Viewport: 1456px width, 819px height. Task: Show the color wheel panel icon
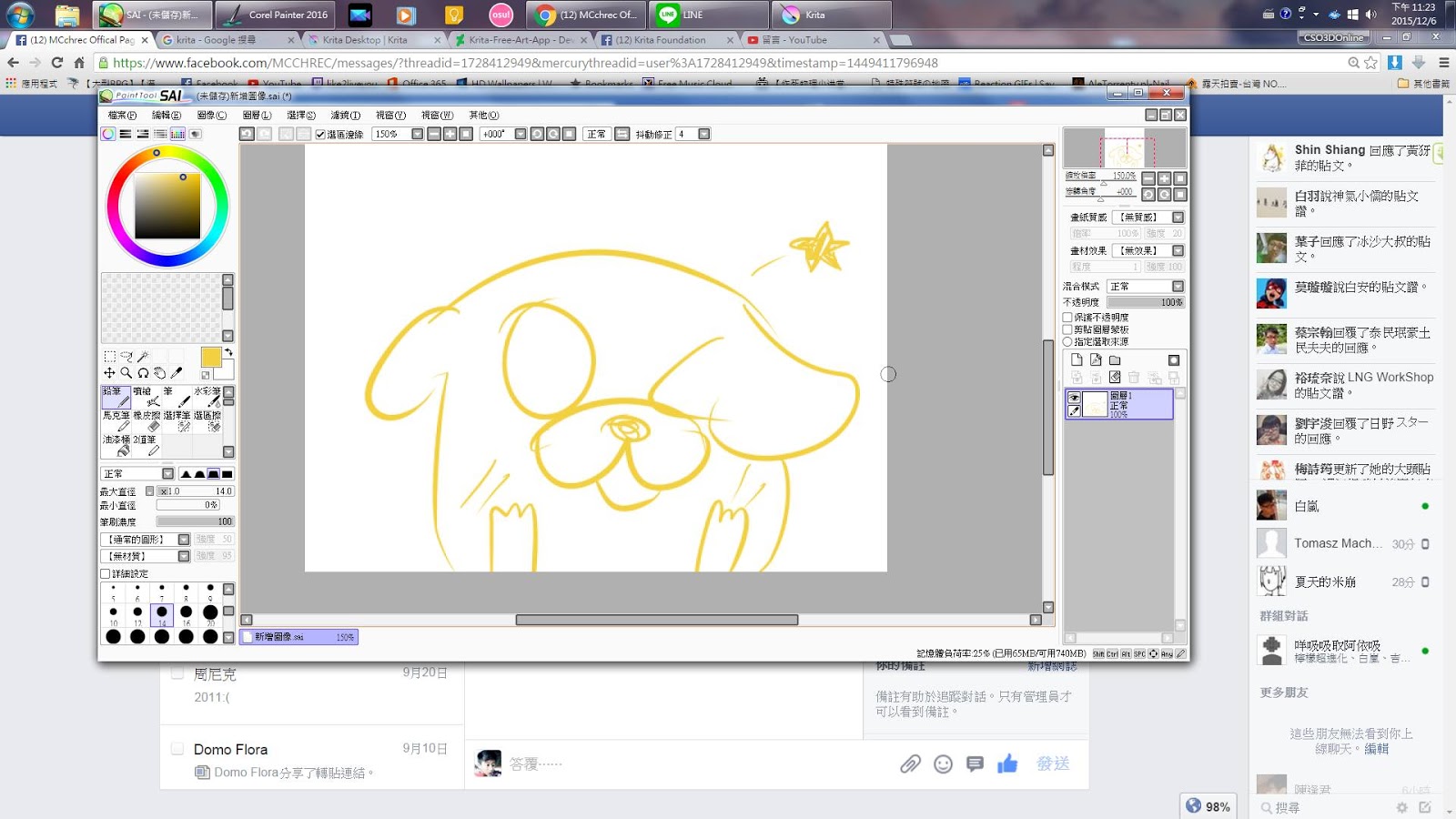[108, 134]
